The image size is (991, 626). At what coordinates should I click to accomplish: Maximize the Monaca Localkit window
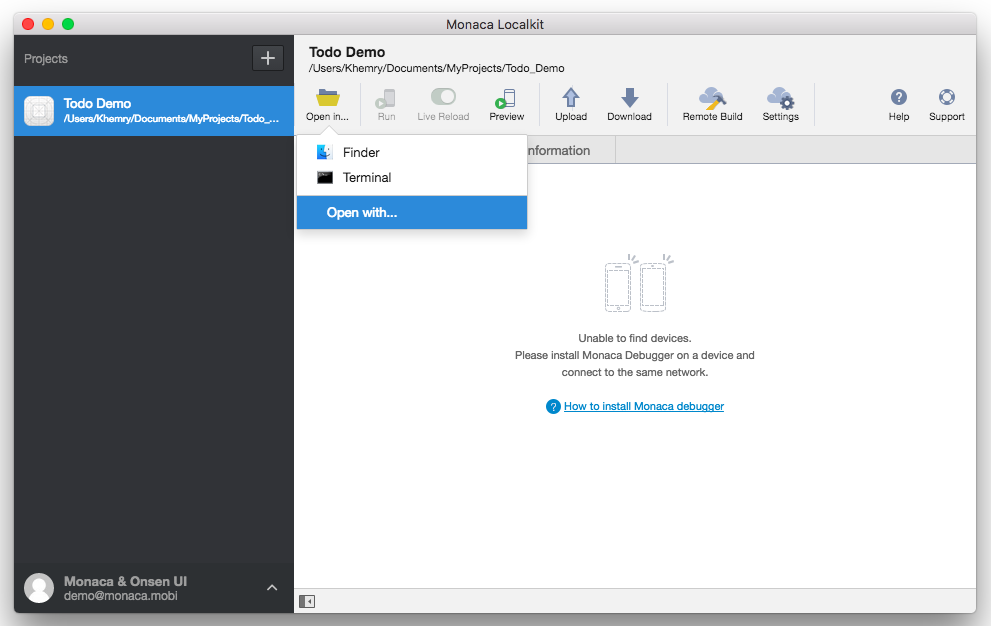coord(68,24)
